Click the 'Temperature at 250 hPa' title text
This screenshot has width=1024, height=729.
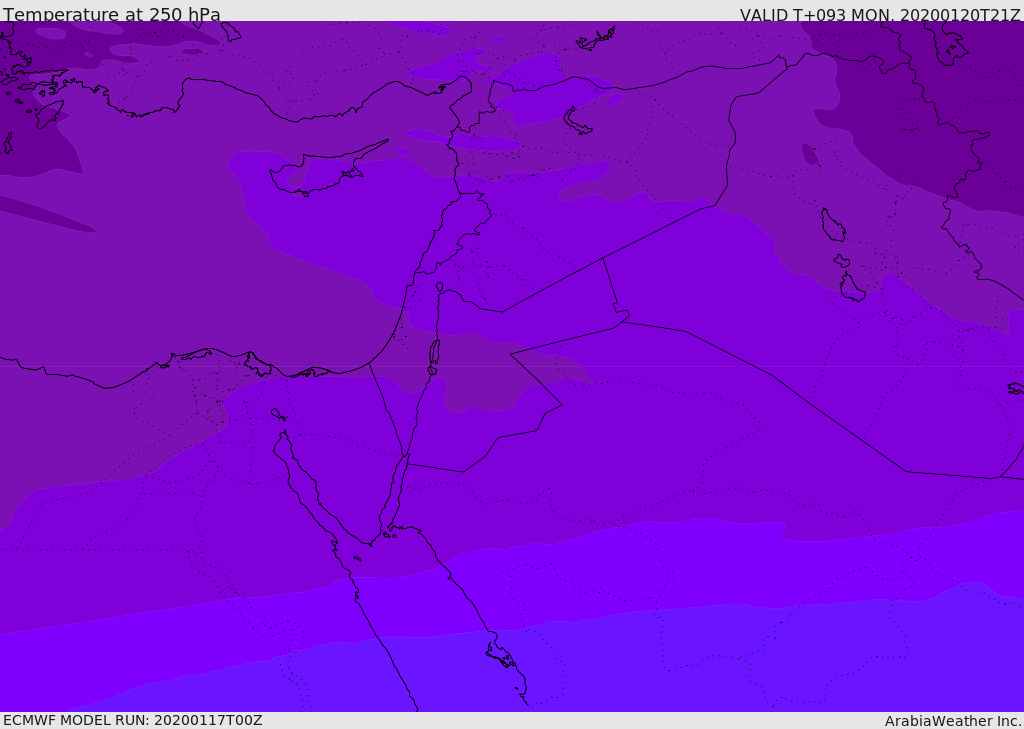[112, 14]
